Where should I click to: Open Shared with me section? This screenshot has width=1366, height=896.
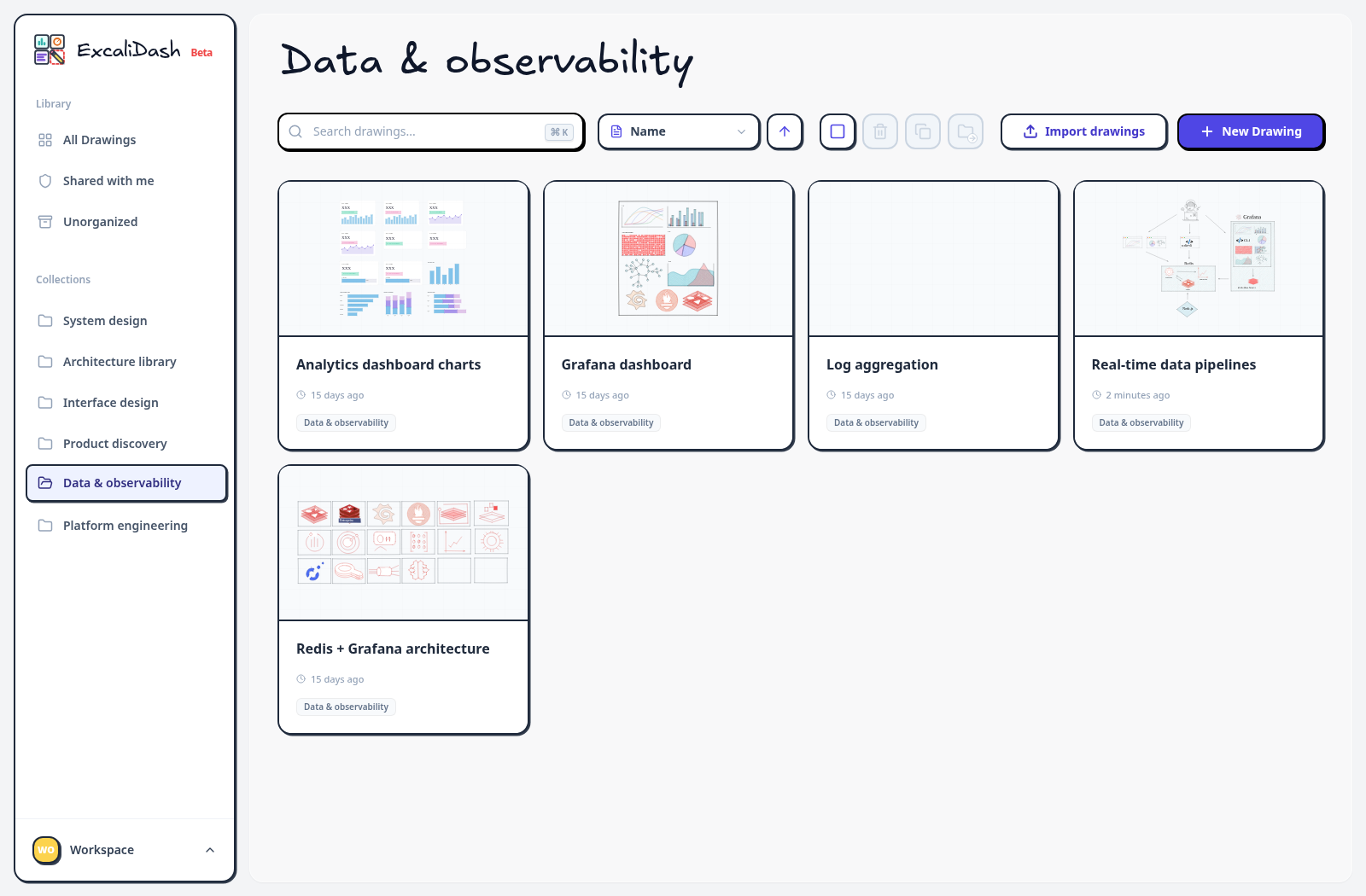(x=126, y=181)
